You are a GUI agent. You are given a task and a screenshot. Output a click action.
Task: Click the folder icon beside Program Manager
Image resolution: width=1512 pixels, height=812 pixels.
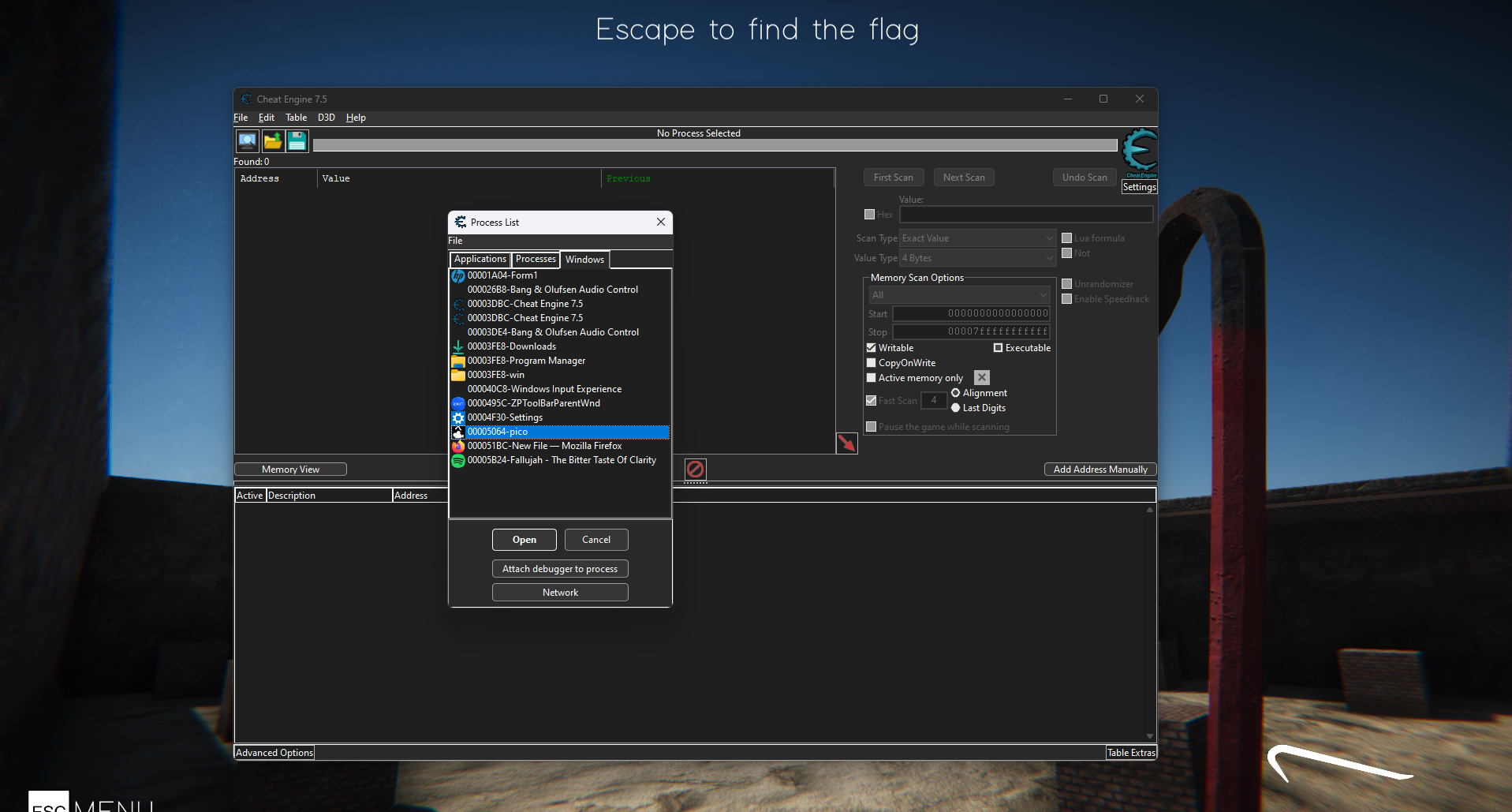[x=458, y=361]
